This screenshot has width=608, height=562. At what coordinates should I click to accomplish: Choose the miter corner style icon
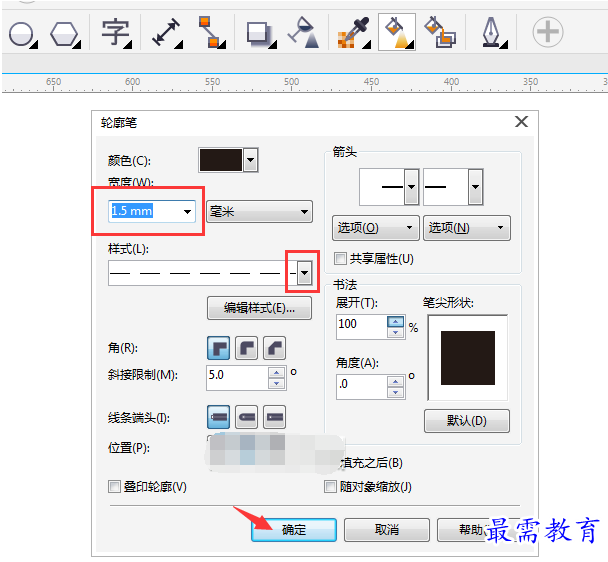coord(218,348)
